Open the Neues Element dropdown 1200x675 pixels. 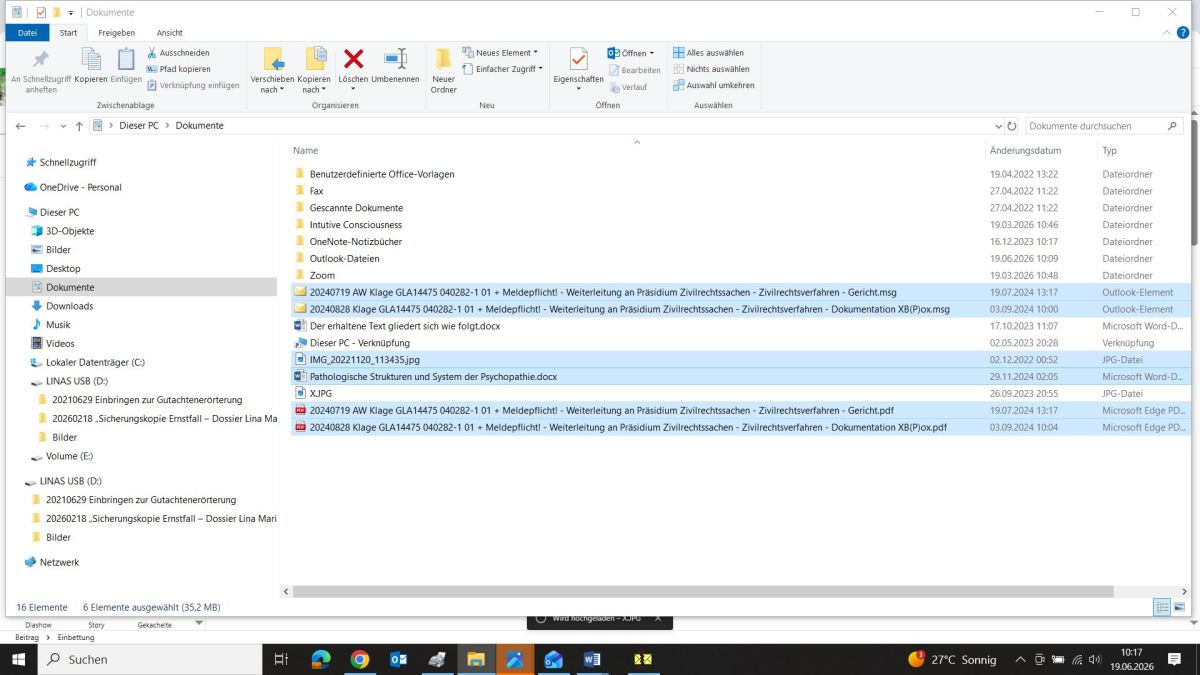(x=501, y=53)
